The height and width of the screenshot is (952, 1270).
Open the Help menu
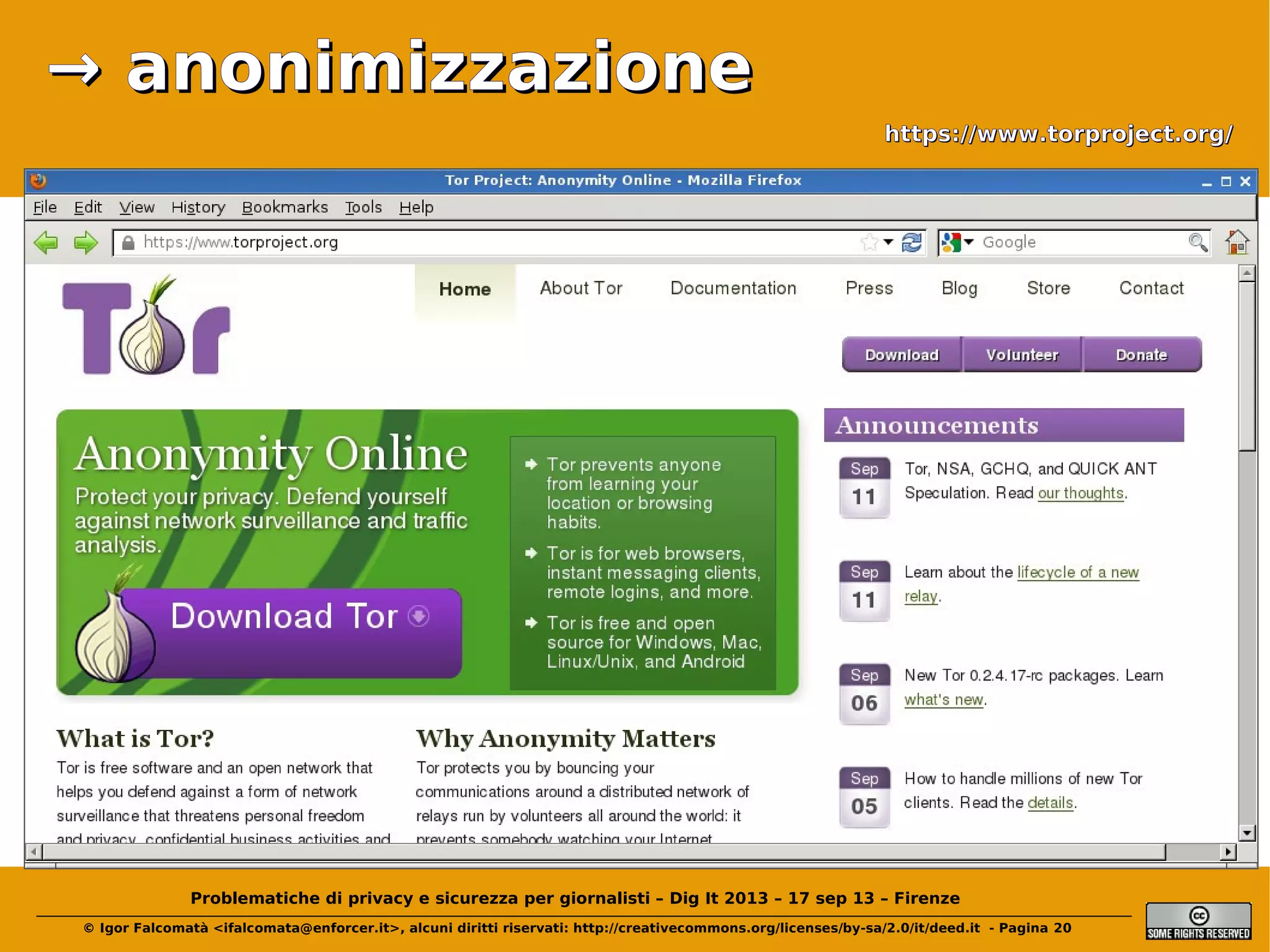coord(416,207)
